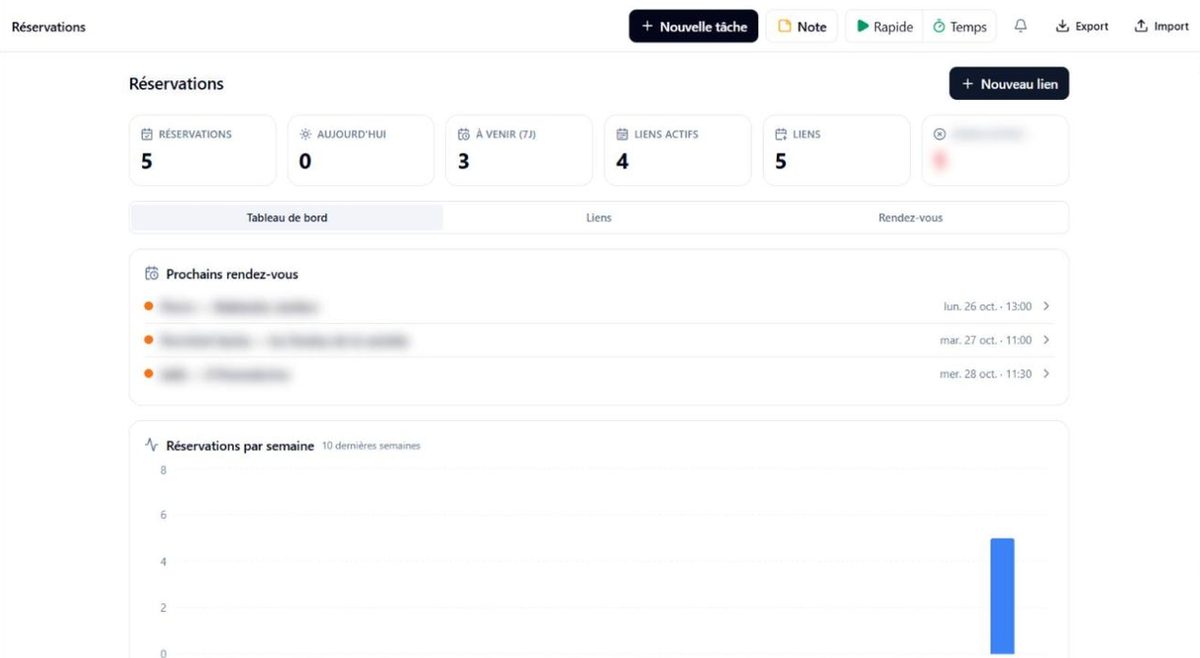
Task: Click the calendar icon next to Prochains rendez-vous
Action: click(x=152, y=274)
